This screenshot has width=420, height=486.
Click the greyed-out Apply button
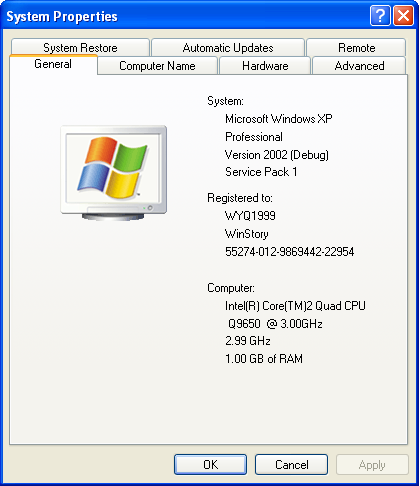[372, 464]
